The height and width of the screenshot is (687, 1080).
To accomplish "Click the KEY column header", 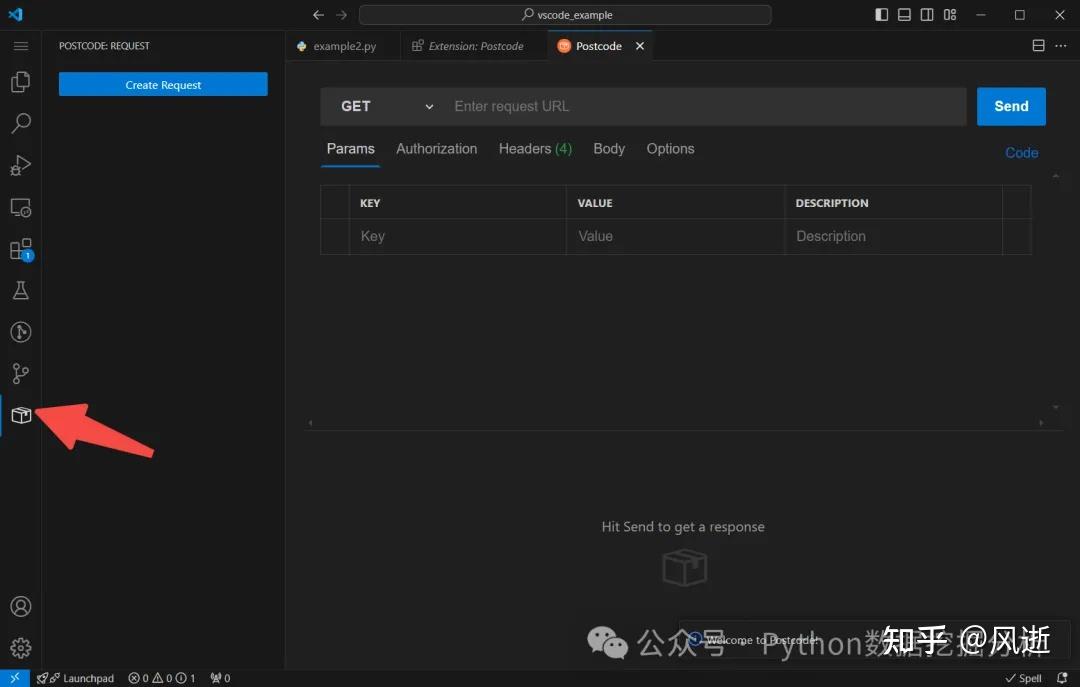I will point(370,203).
